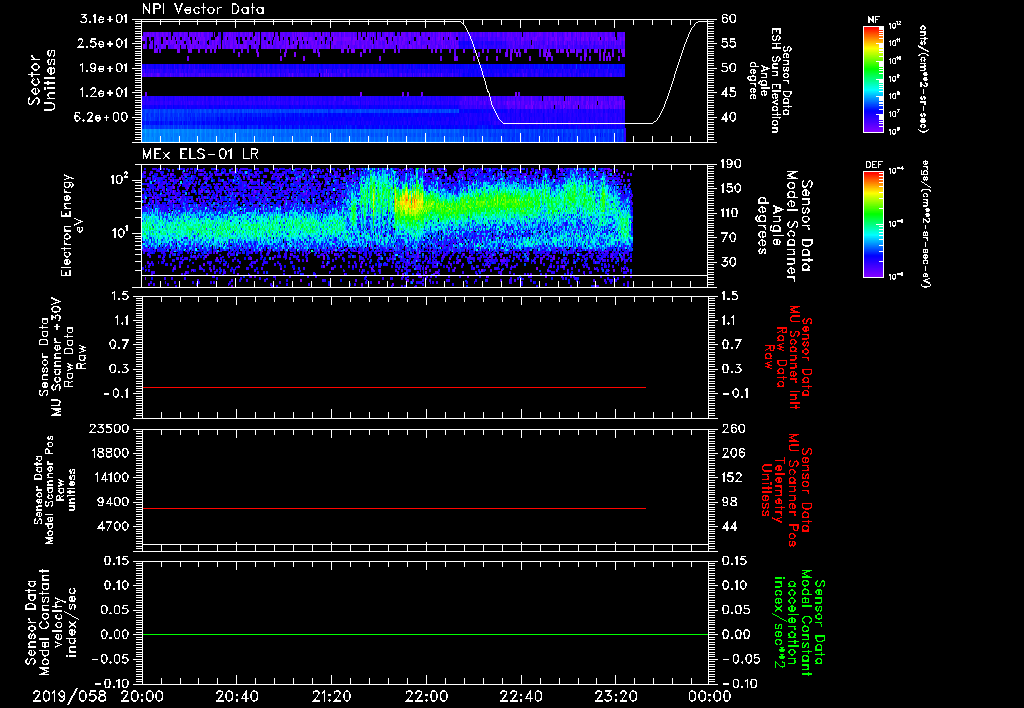Click the "45" Sun elevation tick label

pos(729,93)
